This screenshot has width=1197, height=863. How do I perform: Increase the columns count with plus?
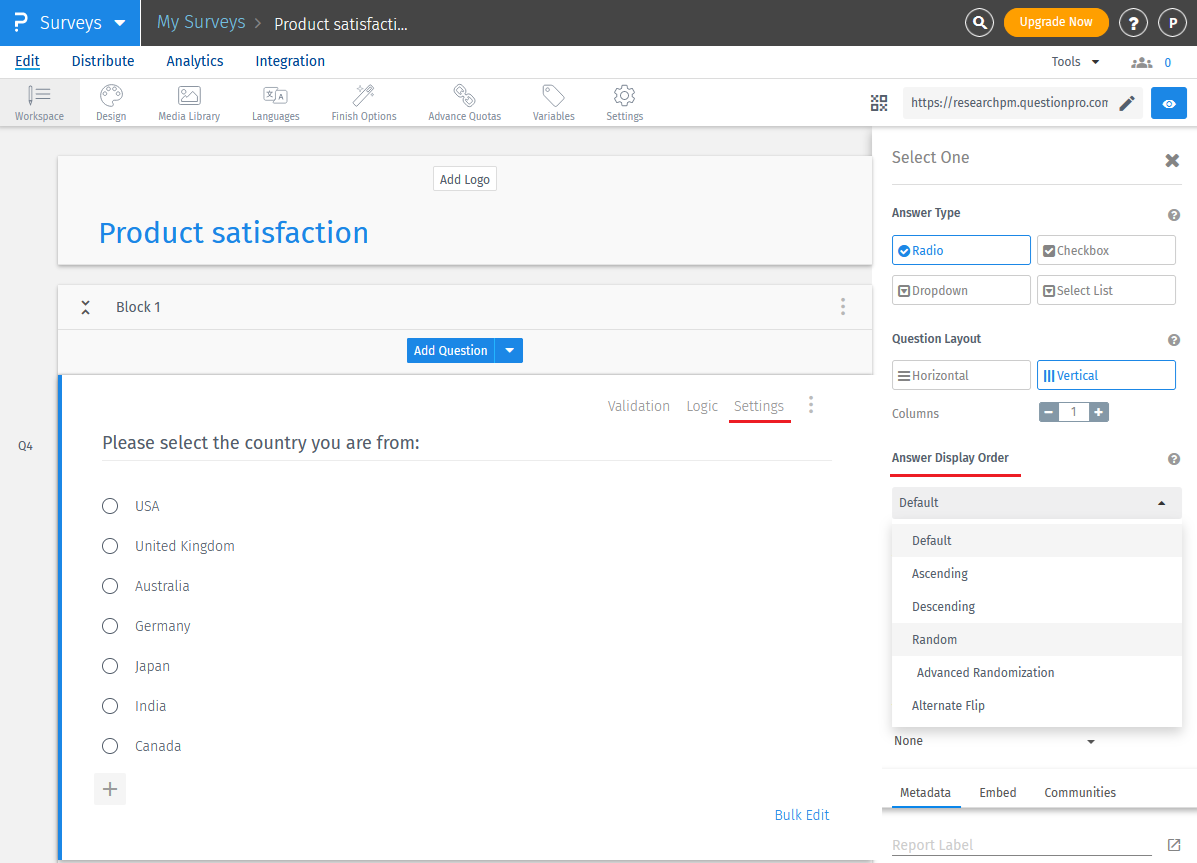tap(1098, 412)
